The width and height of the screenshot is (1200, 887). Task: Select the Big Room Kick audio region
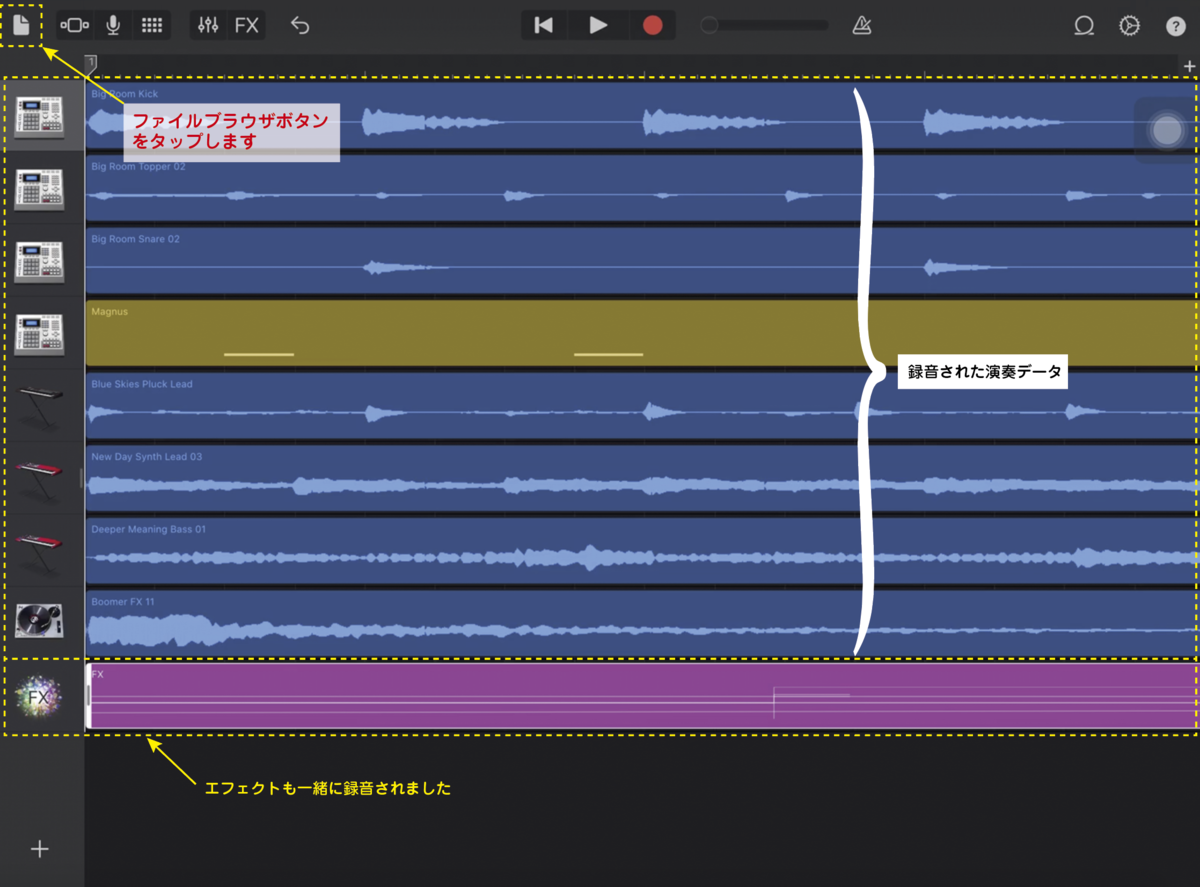(642, 116)
